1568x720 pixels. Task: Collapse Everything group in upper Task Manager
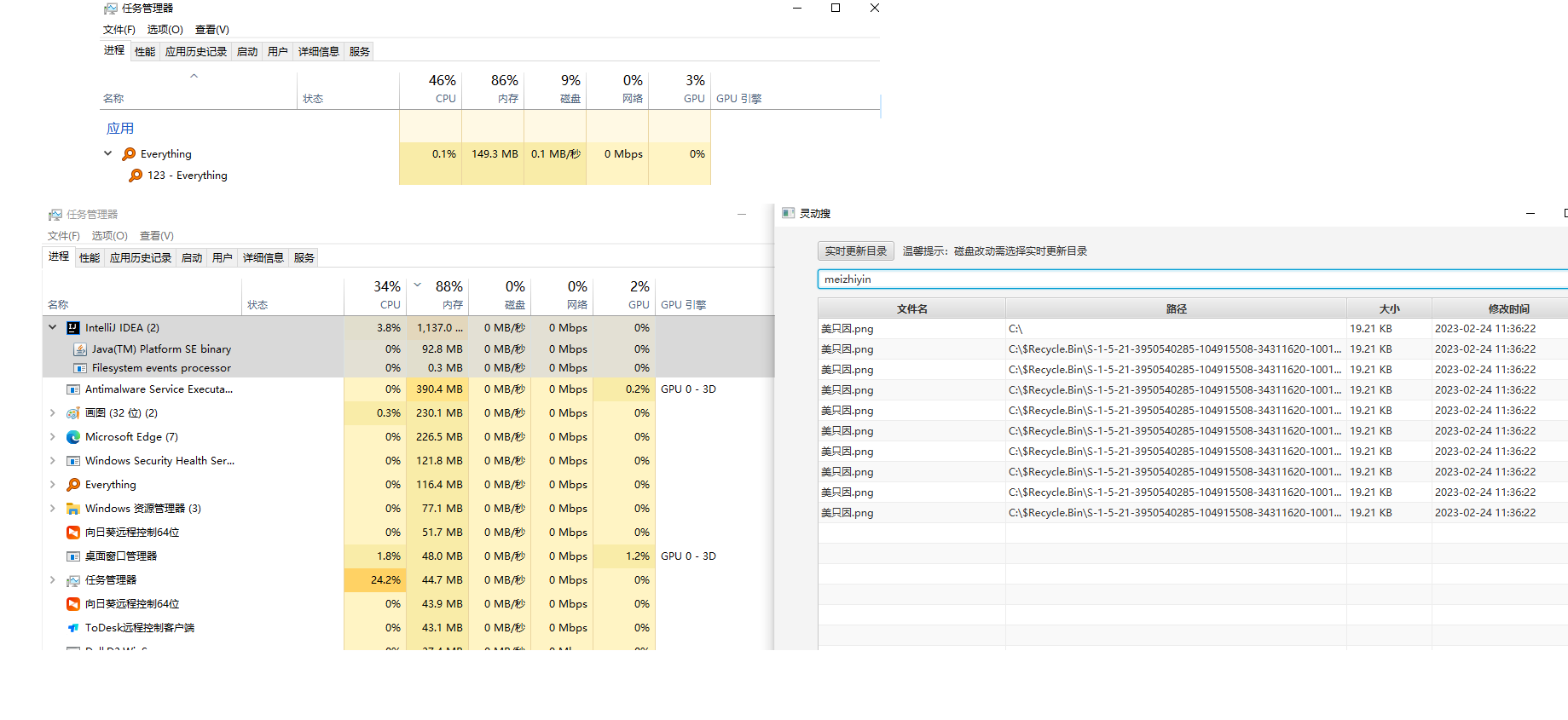[107, 153]
